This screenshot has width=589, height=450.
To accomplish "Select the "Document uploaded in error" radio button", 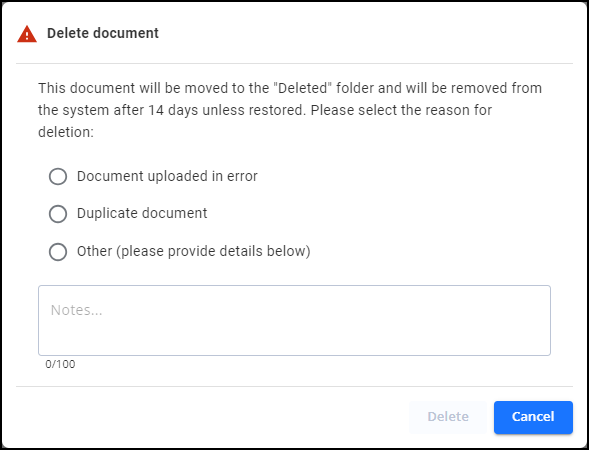I will pyautogui.click(x=58, y=176).
